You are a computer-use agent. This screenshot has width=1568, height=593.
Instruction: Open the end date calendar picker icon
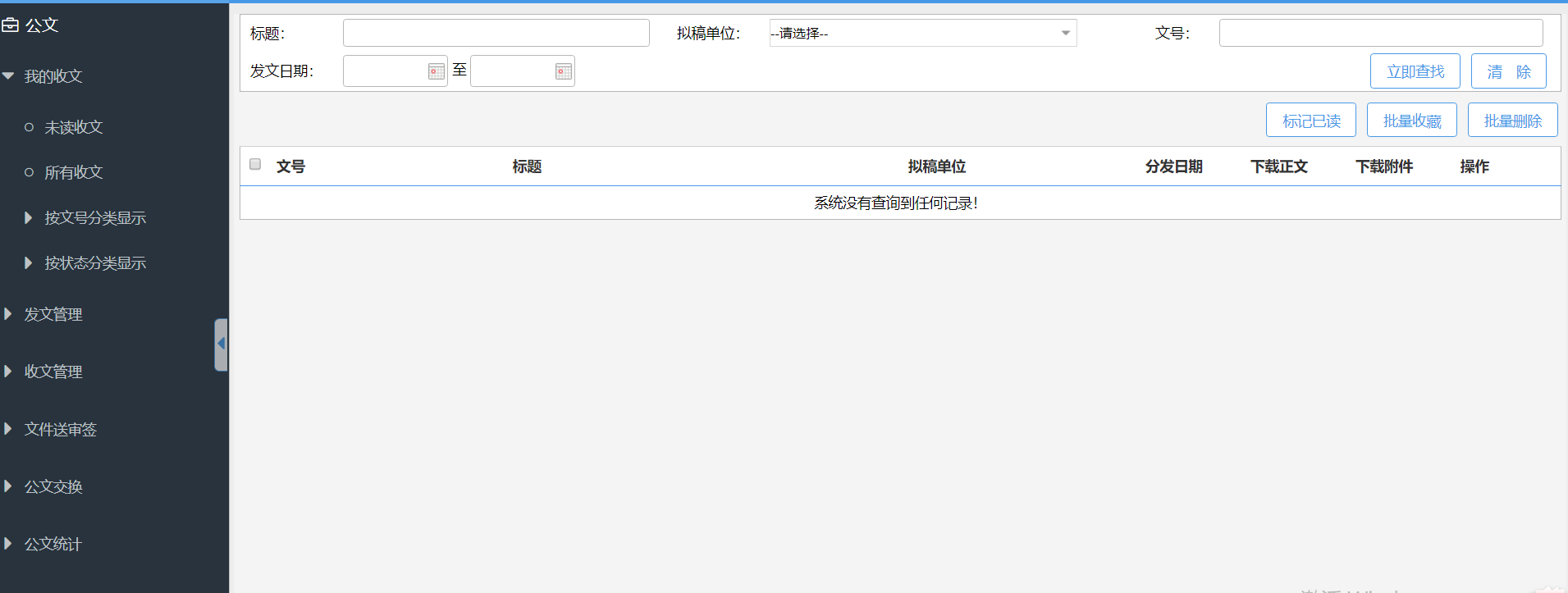coord(564,72)
